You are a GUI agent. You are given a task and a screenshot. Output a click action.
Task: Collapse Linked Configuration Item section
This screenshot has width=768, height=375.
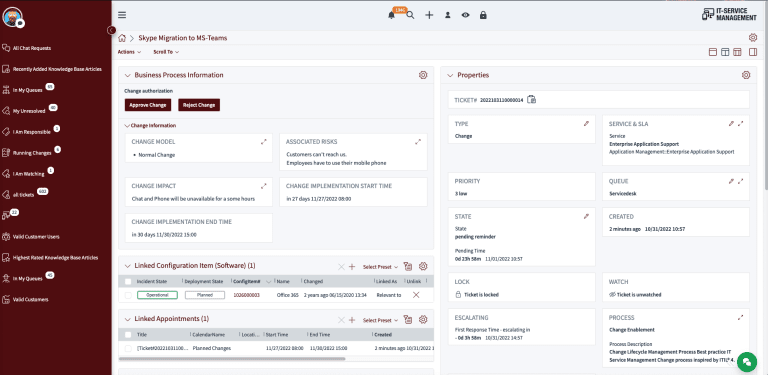127,266
